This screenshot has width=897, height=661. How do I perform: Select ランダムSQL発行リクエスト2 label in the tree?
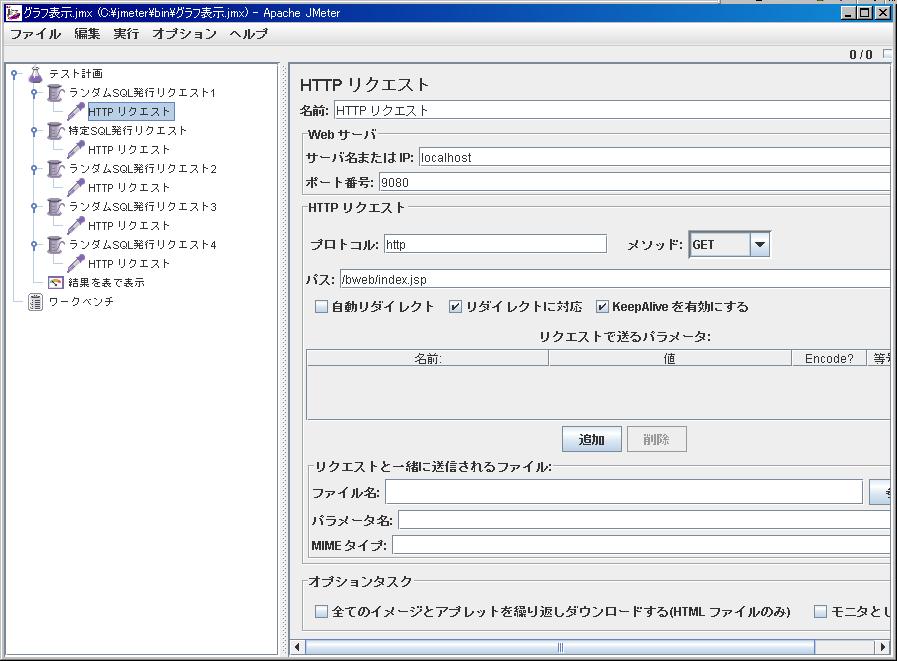pyautogui.click(x=143, y=169)
